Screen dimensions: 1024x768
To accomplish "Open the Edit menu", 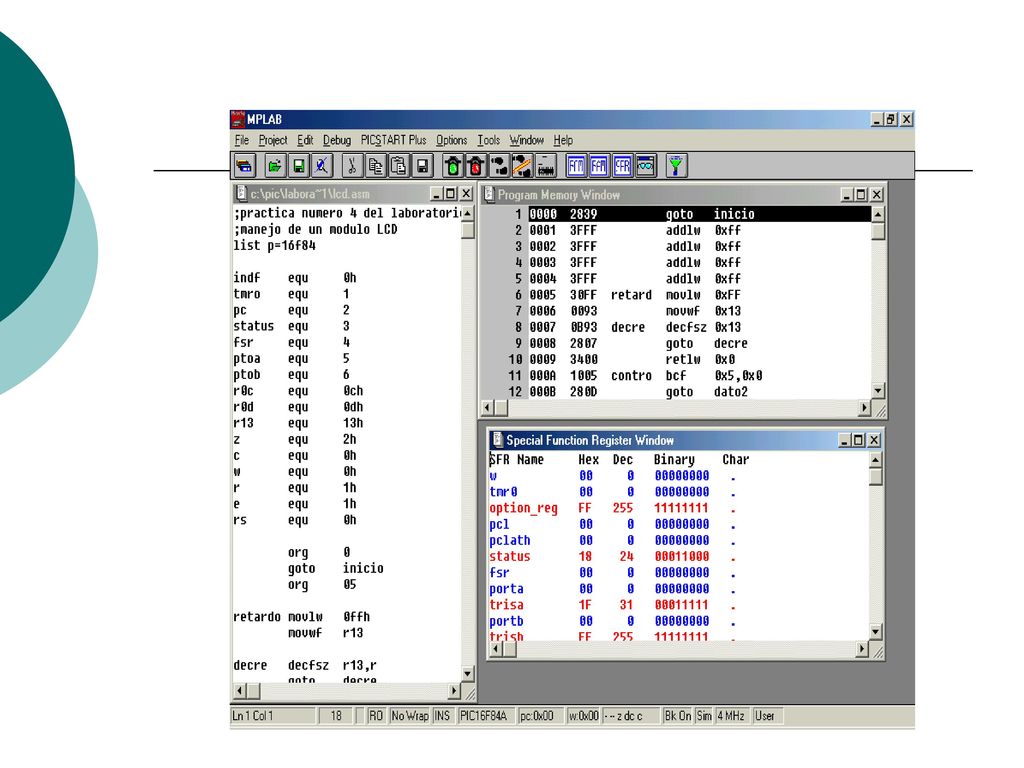I will 305,140.
